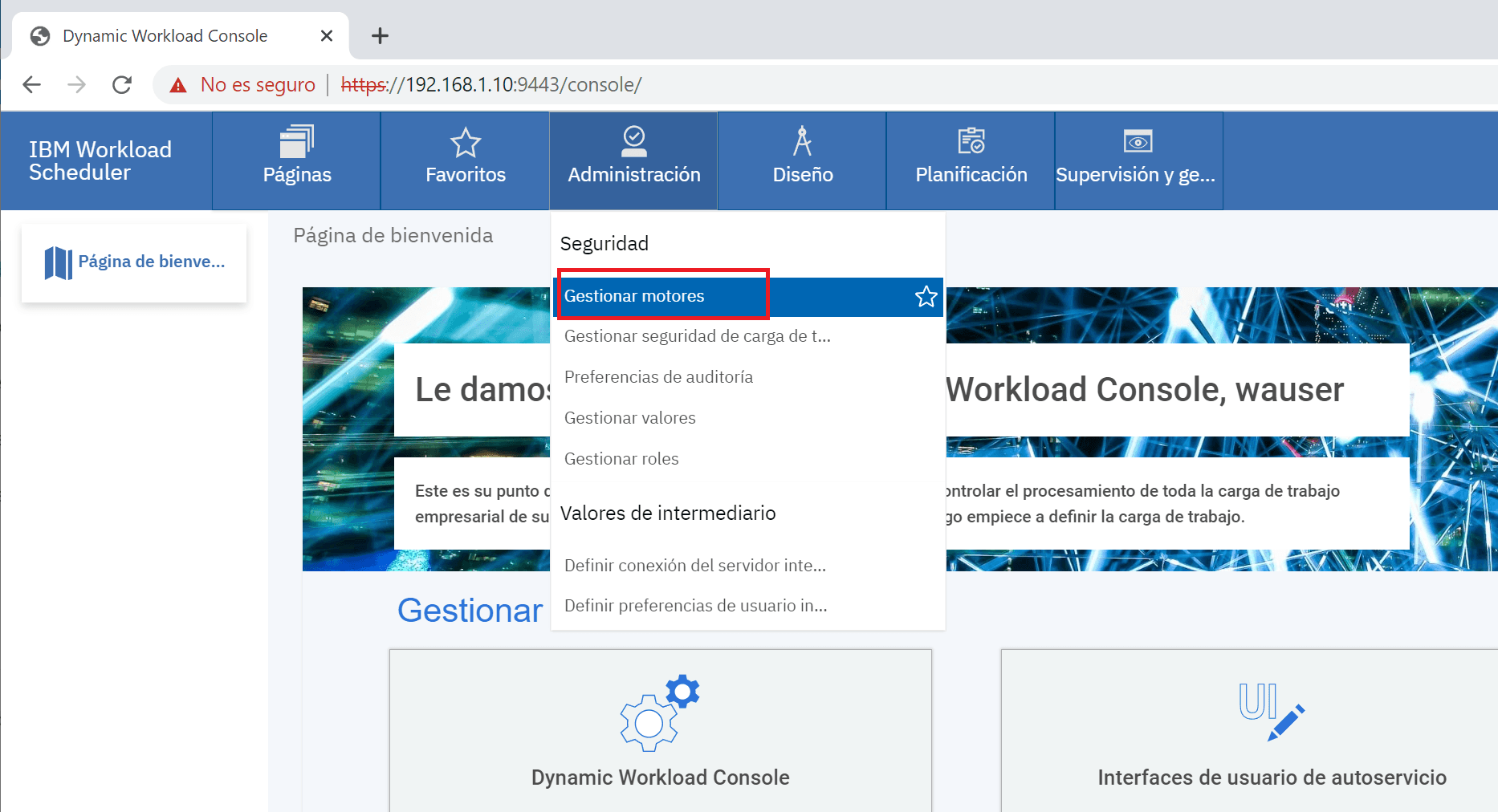Image resolution: width=1498 pixels, height=812 pixels.
Task: Click the Dynamic Workload Console gears icon
Action: point(660,713)
